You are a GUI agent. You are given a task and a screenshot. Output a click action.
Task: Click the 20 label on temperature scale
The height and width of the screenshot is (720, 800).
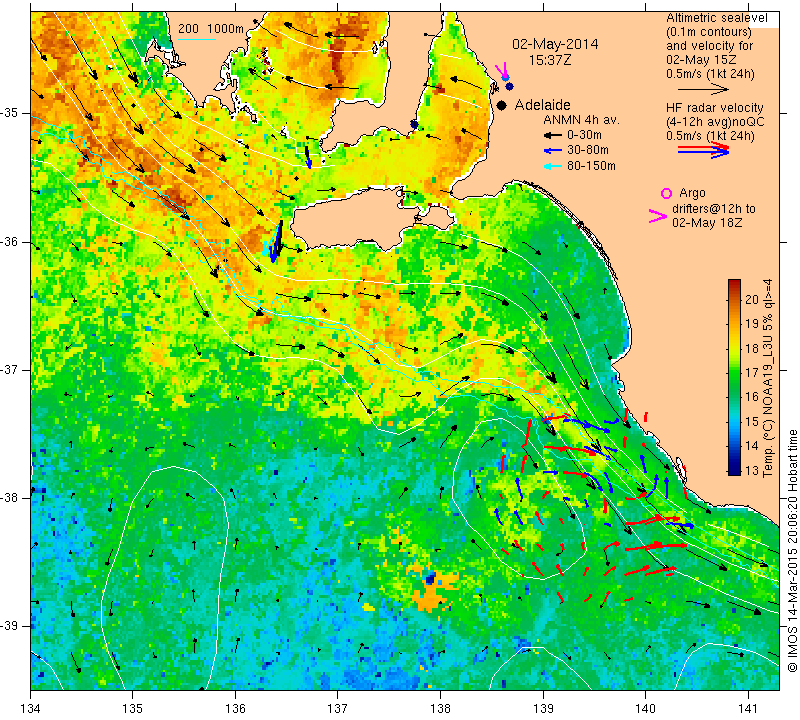752,299
